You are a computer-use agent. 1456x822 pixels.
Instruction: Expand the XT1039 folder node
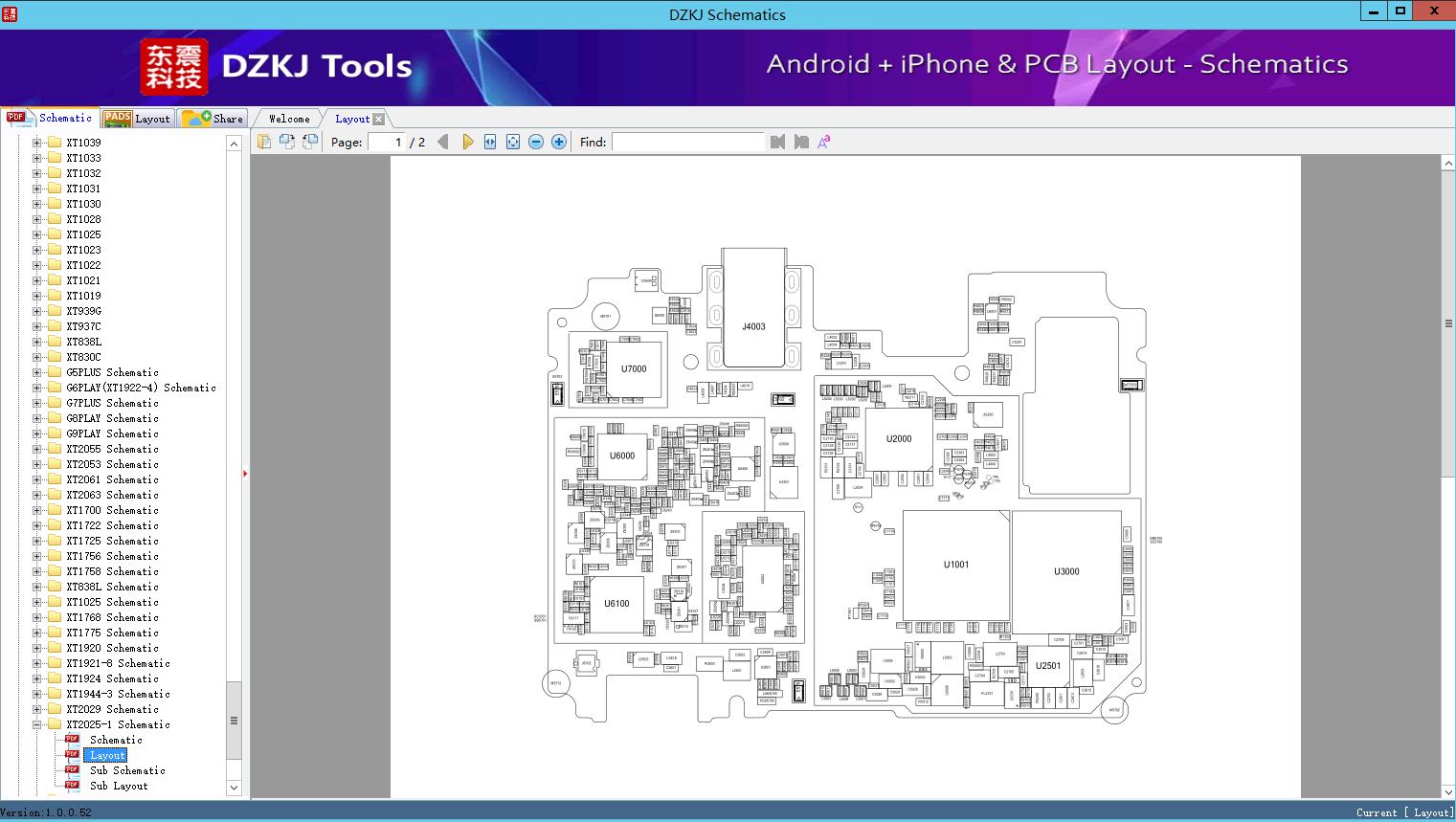(x=37, y=143)
